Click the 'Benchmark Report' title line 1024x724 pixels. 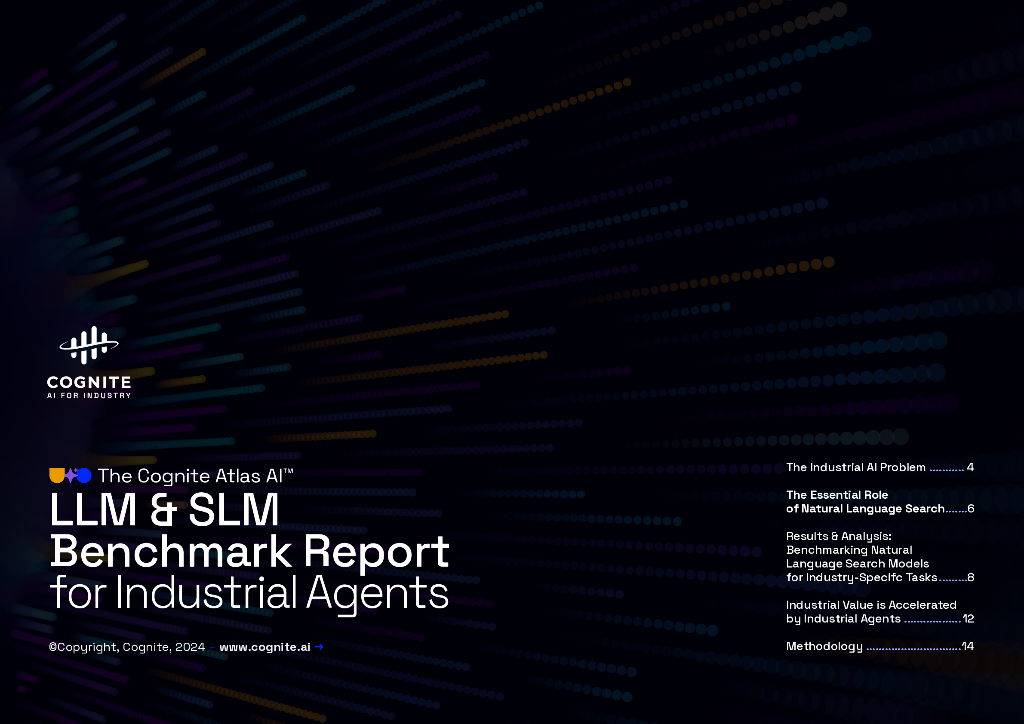click(x=249, y=552)
